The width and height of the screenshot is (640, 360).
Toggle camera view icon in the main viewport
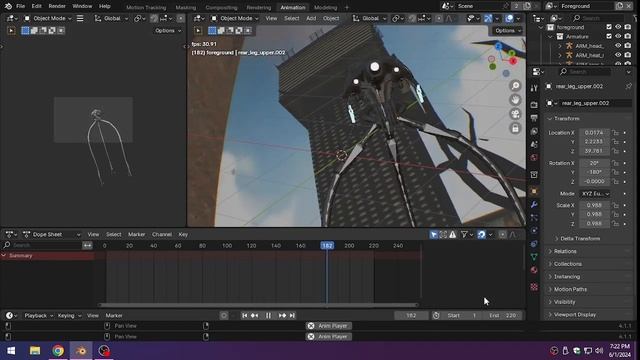(516, 114)
